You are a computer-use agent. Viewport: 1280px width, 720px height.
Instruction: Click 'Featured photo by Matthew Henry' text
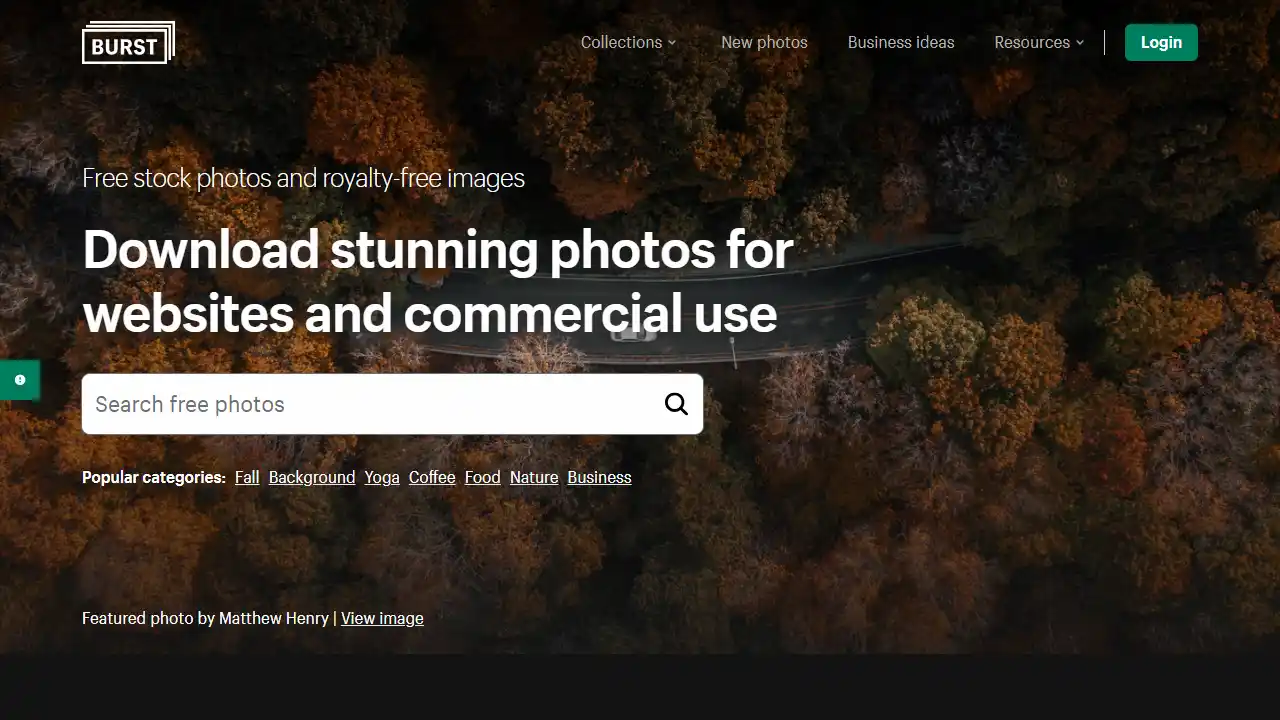[x=205, y=618]
